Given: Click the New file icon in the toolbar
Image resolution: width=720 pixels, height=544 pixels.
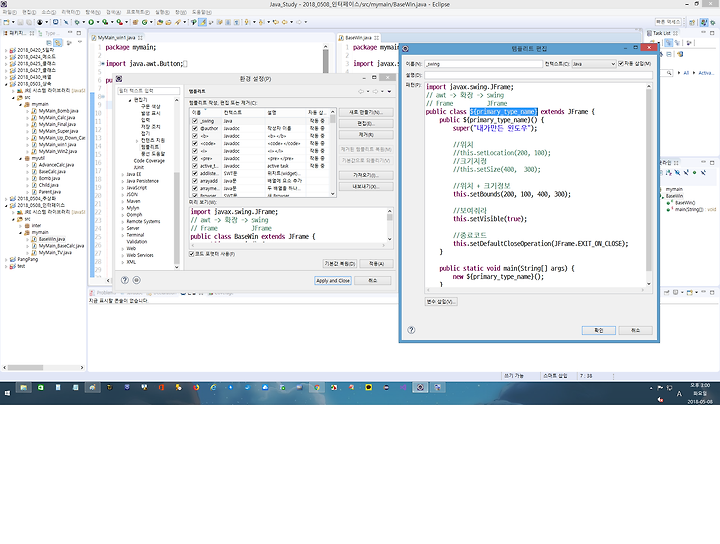Looking at the screenshot, I should (x=6, y=22).
